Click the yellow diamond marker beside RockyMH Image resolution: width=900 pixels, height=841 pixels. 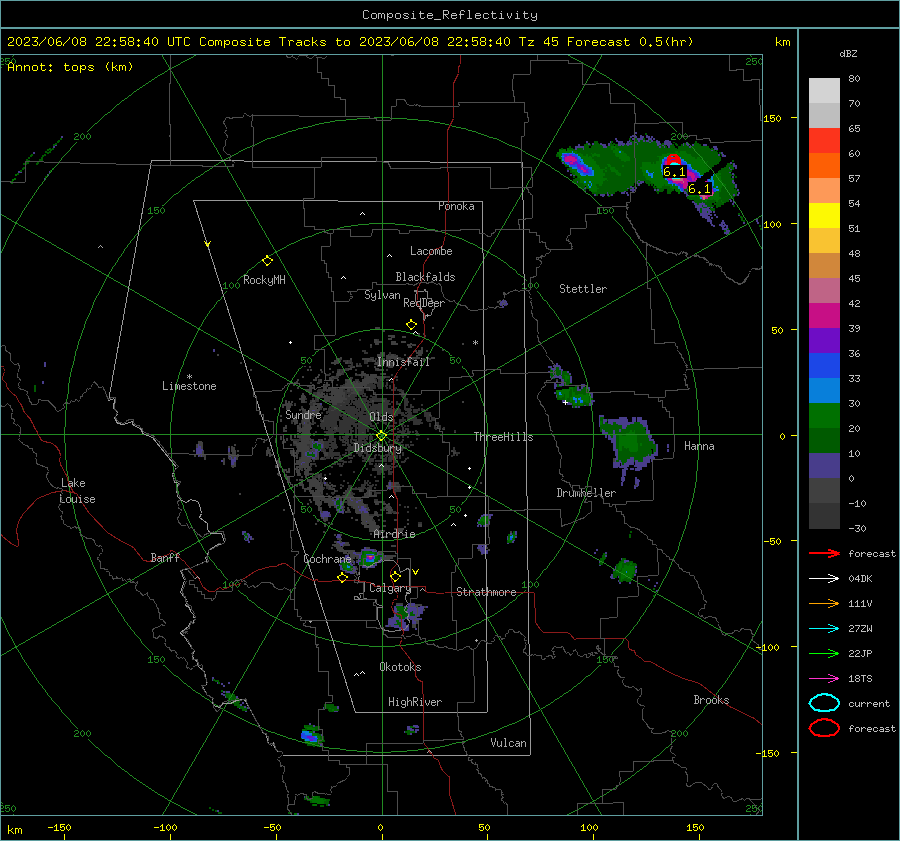pos(267,261)
